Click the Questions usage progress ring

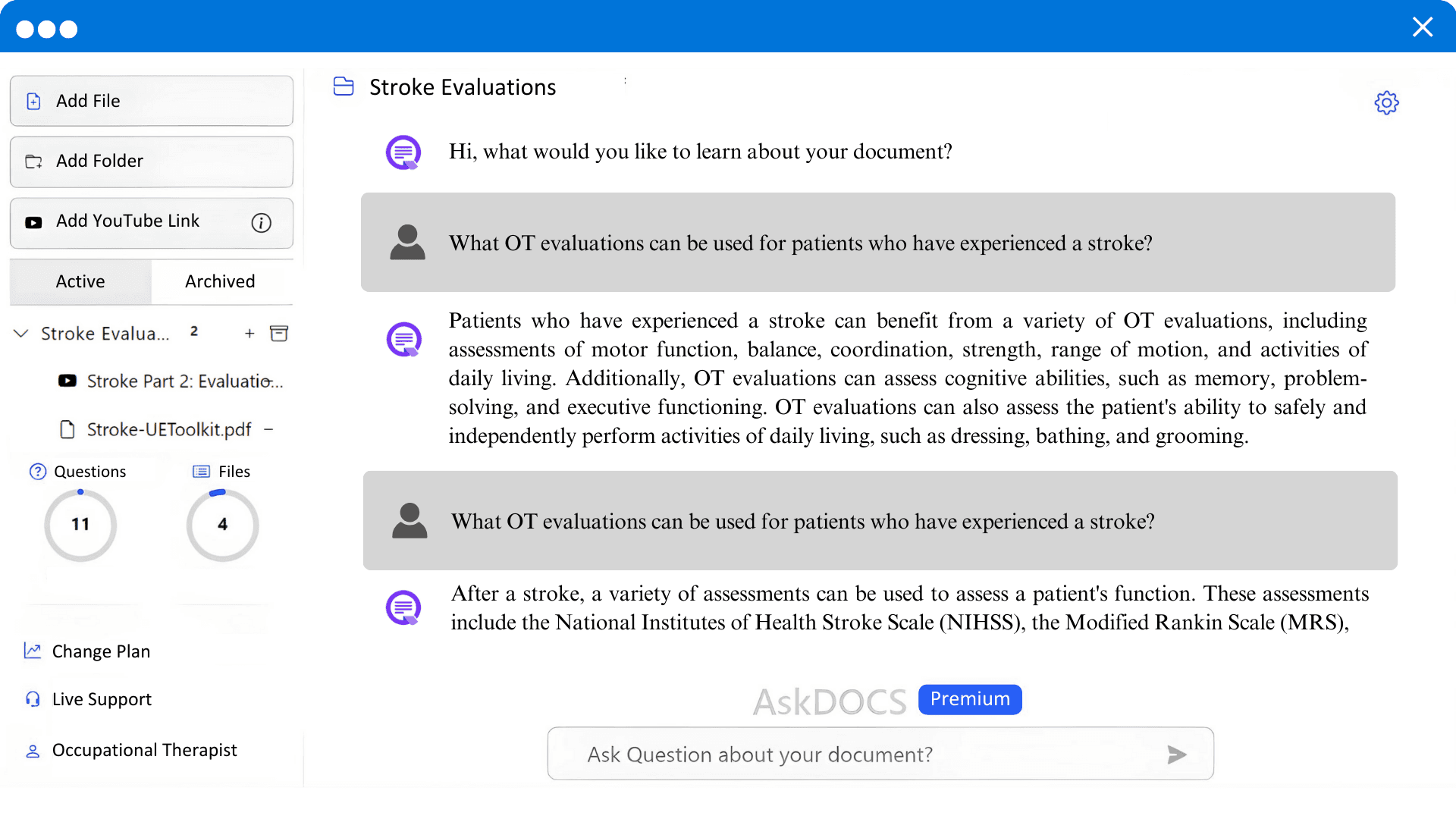pos(80,524)
